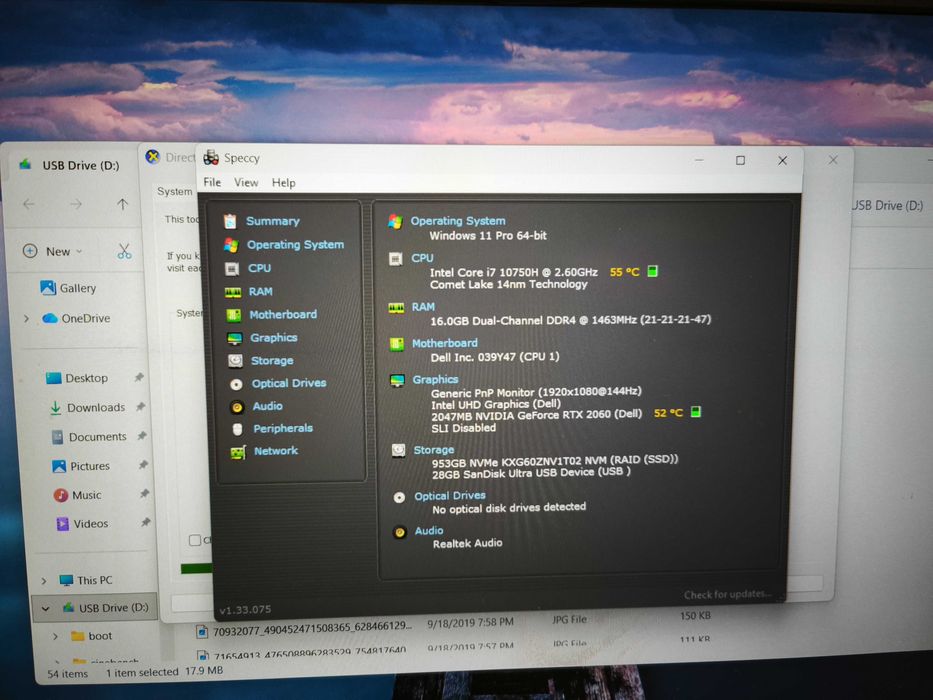
Task: Switch to System tab in DirectX window
Action: [174, 191]
